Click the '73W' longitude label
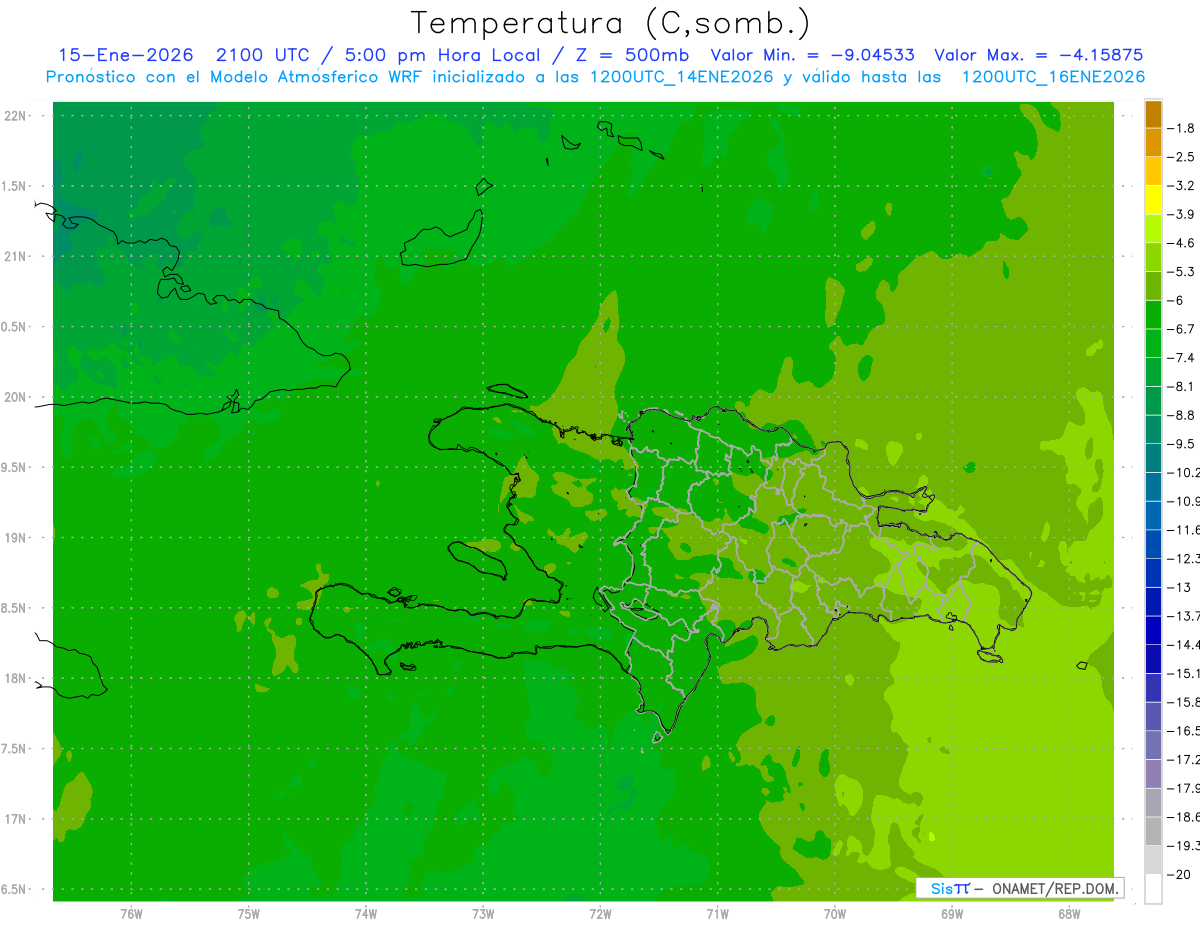The image size is (1200, 927). click(x=483, y=914)
